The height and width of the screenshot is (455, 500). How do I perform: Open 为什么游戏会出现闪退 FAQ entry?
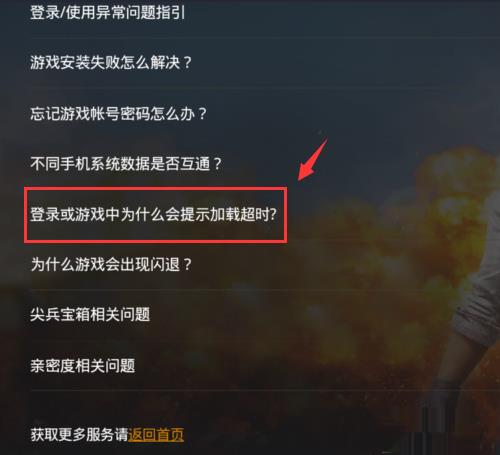[111, 264]
